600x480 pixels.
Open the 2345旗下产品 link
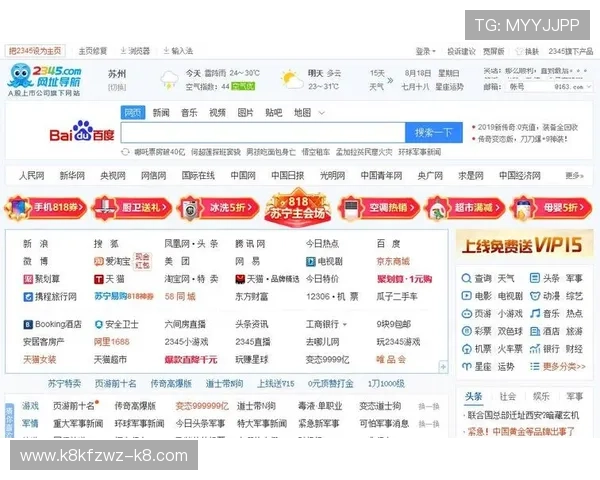tap(571, 51)
